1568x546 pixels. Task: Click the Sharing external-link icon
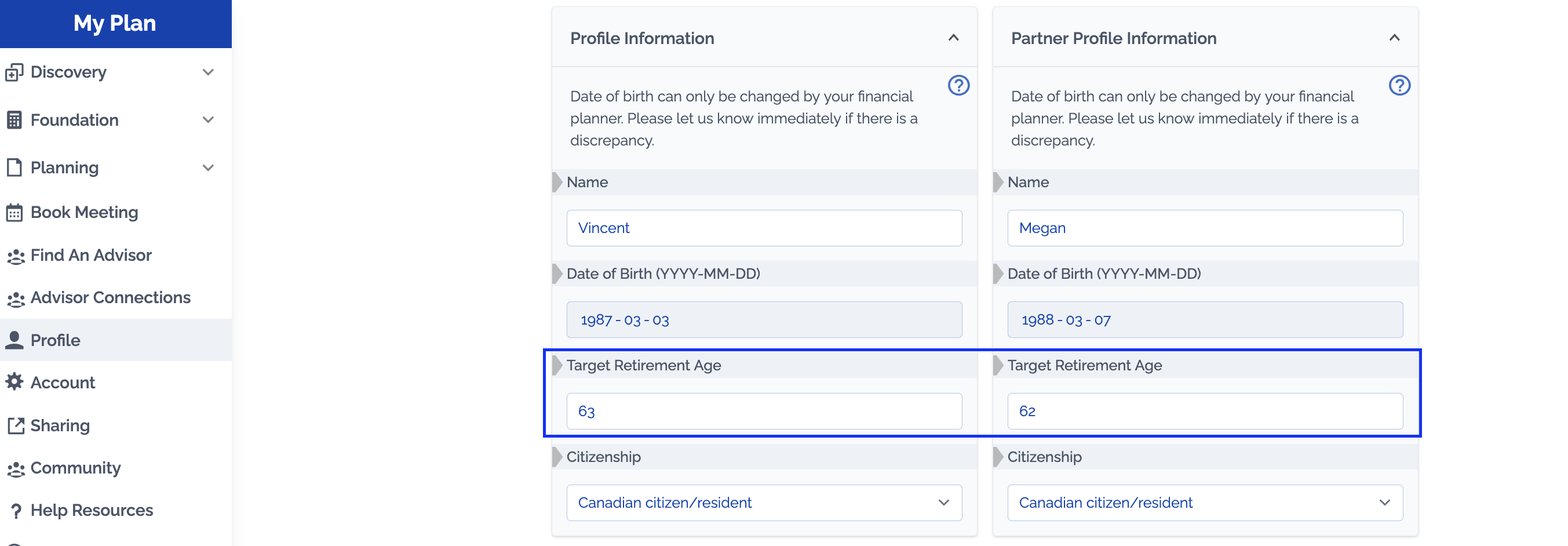(x=15, y=425)
